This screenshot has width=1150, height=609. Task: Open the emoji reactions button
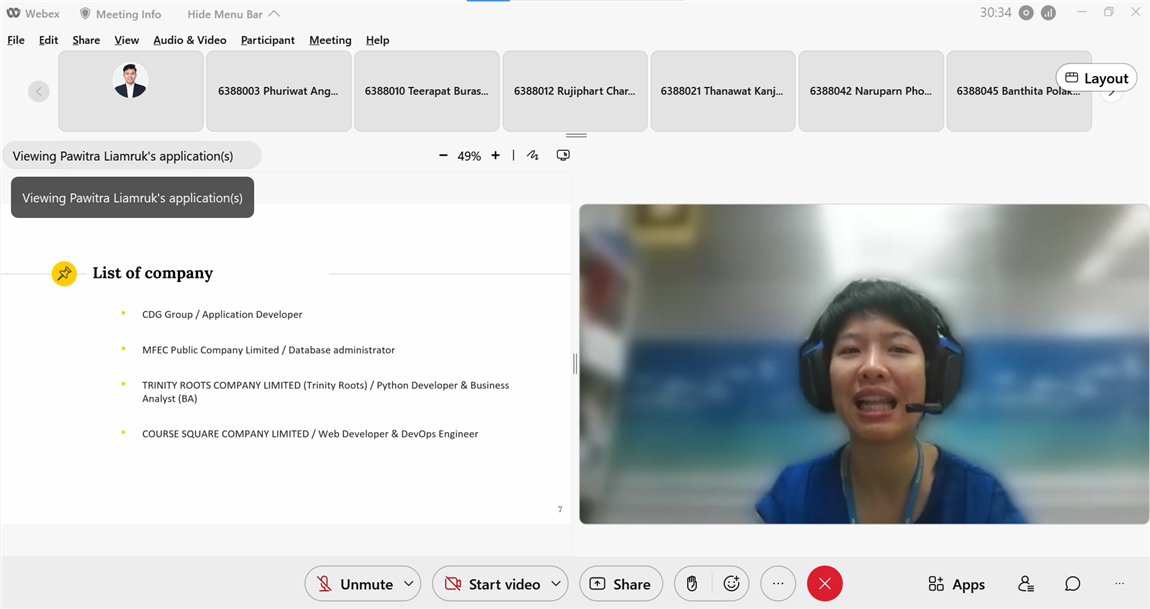pos(731,584)
